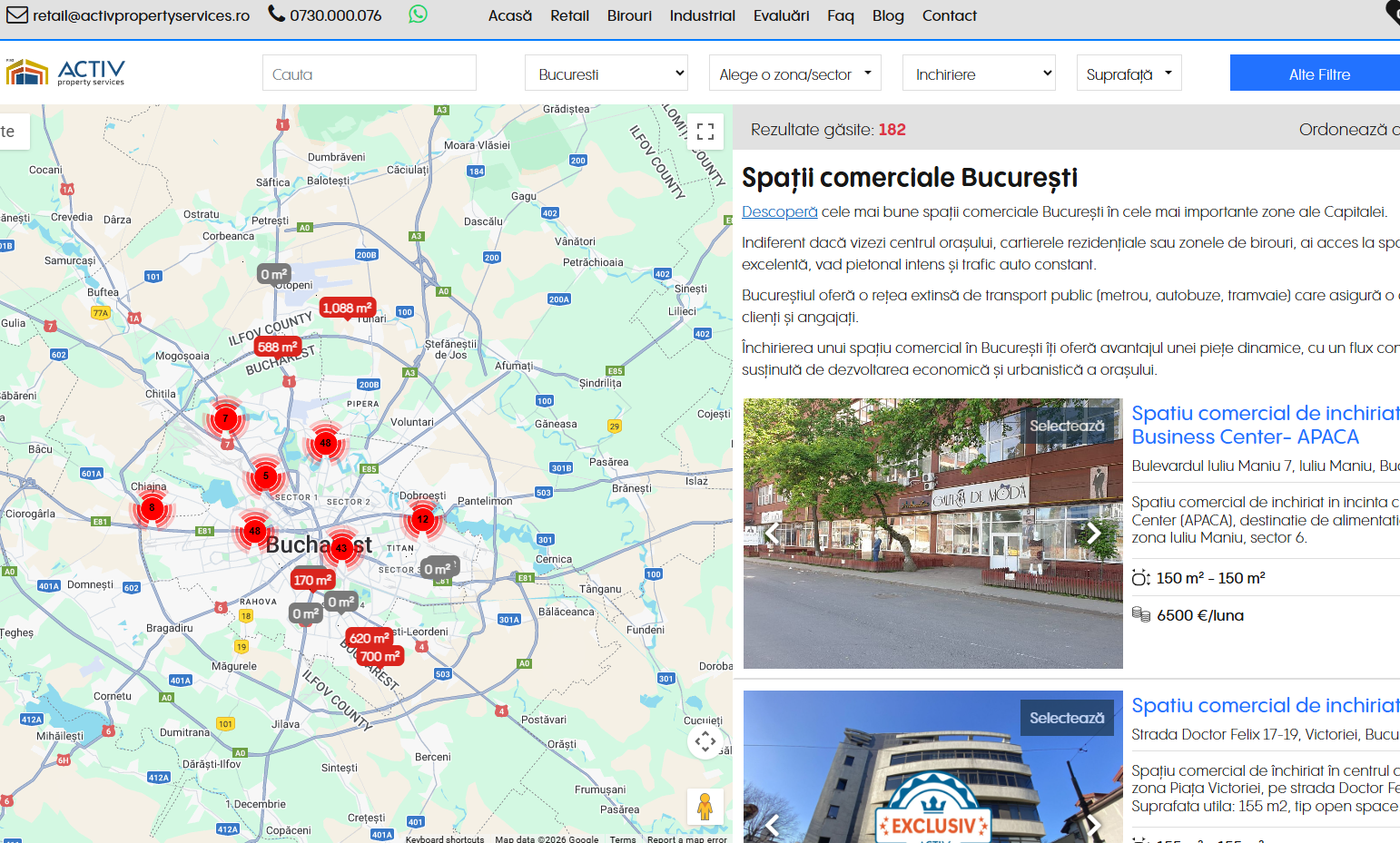This screenshot has height=843, width=1400.
Task: Follow the Descoperă link
Action: (x=779, y=211)
